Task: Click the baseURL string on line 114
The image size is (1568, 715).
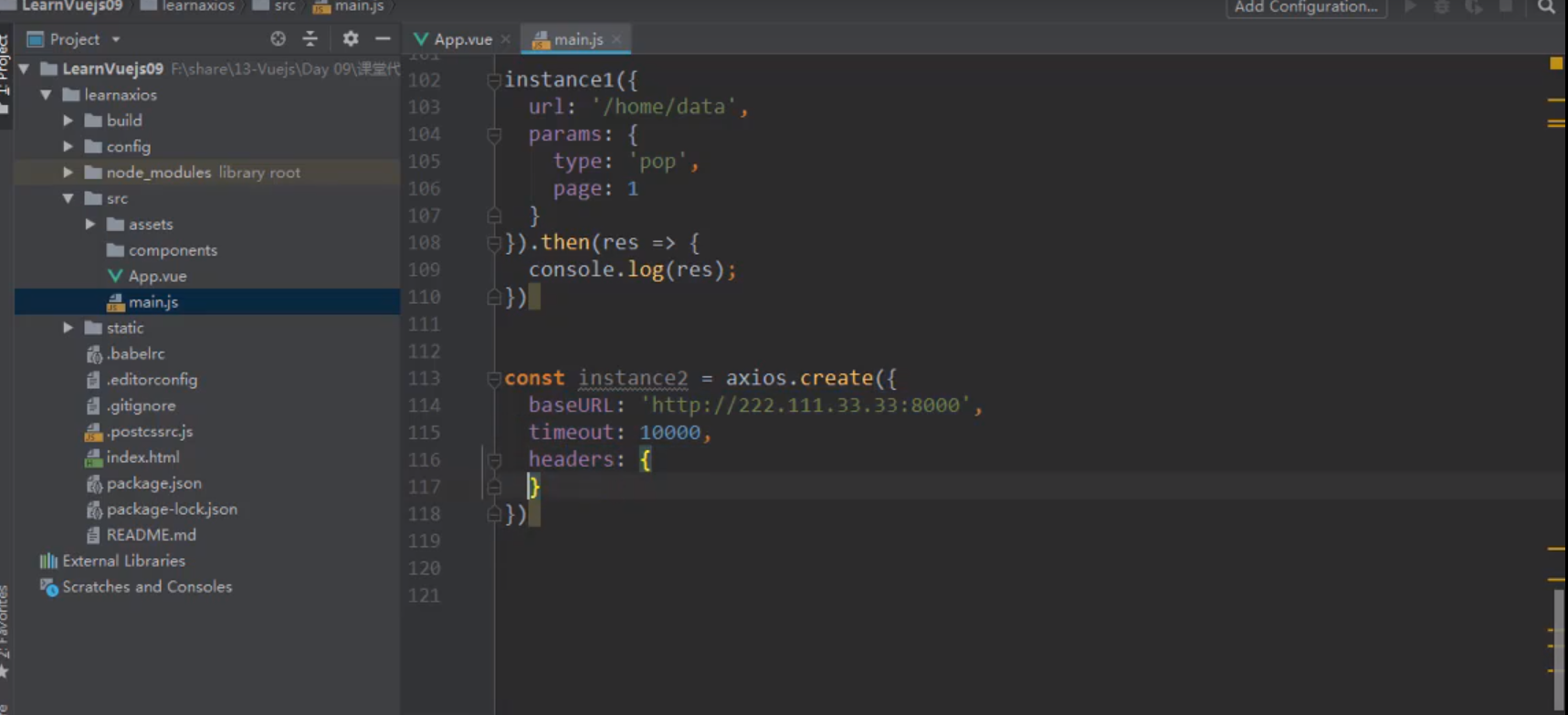Action: pyautogui.click(x=805, y=405)
